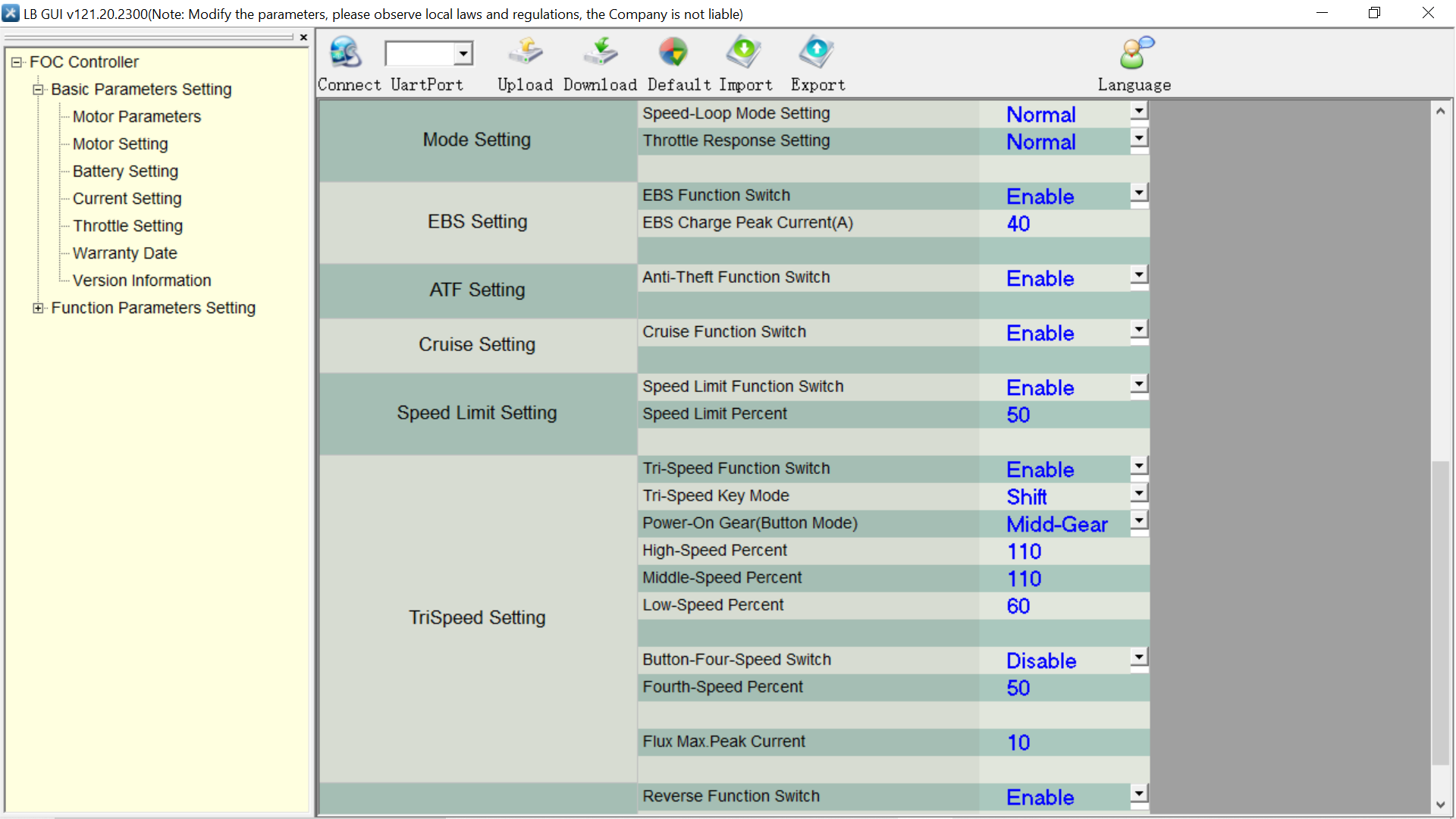Open EBS Function Switch dropdown
This screenshot has height=819, width=1456.
pos(1138,193)
